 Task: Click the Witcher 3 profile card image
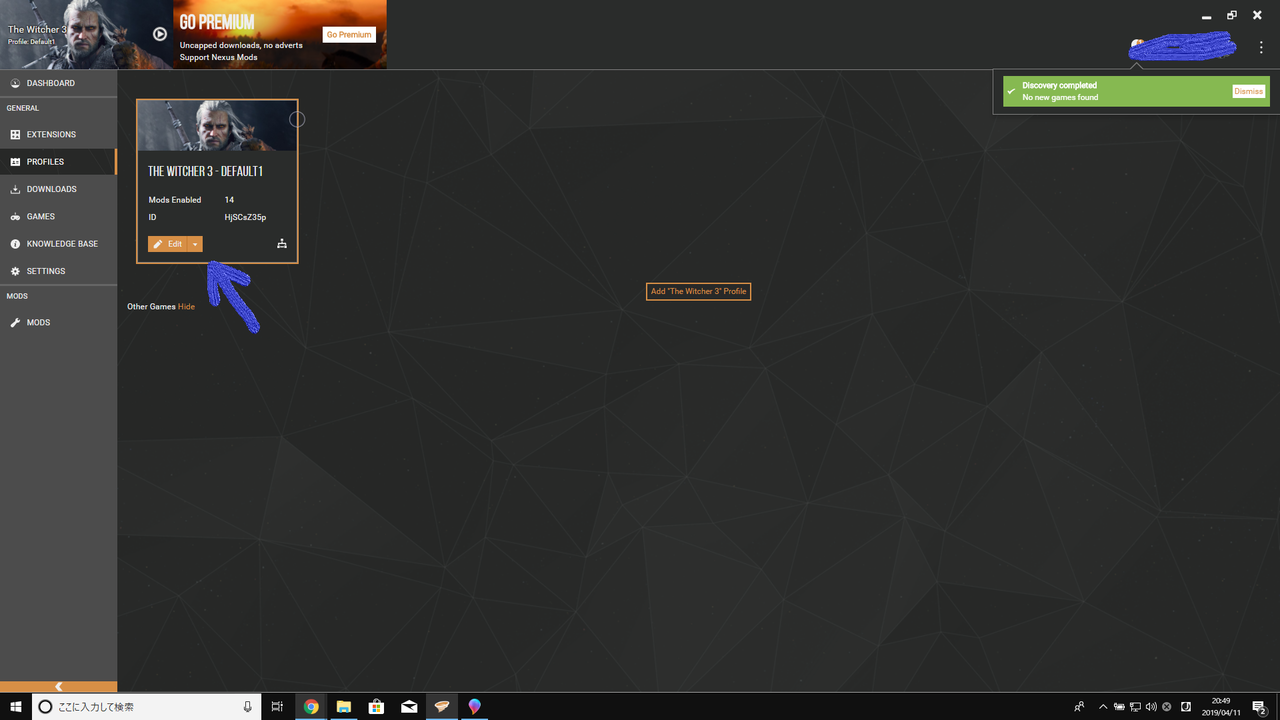pyautogui.click(x=217, y=125)
